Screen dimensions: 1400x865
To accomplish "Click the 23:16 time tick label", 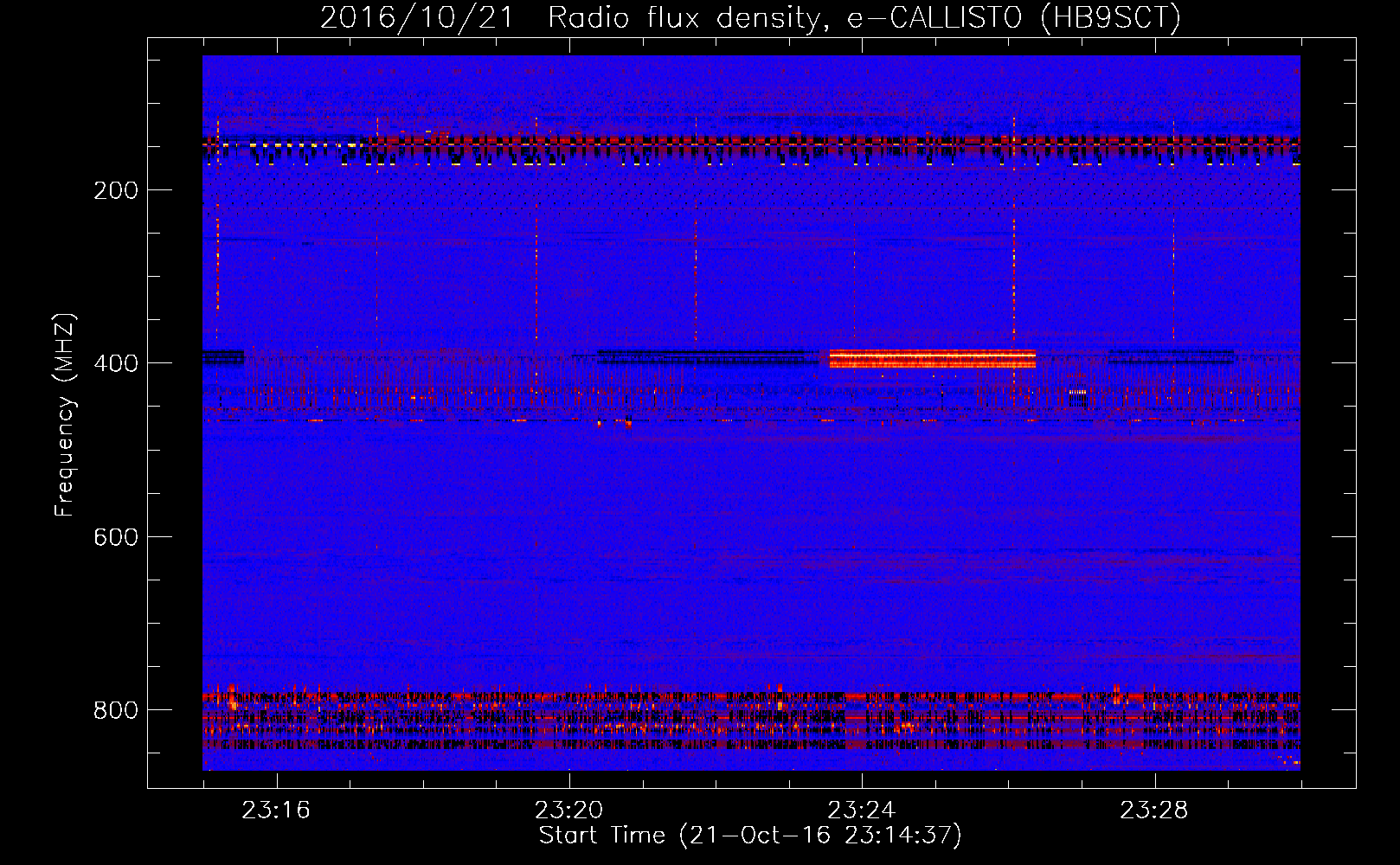I will tap(276, 811).
